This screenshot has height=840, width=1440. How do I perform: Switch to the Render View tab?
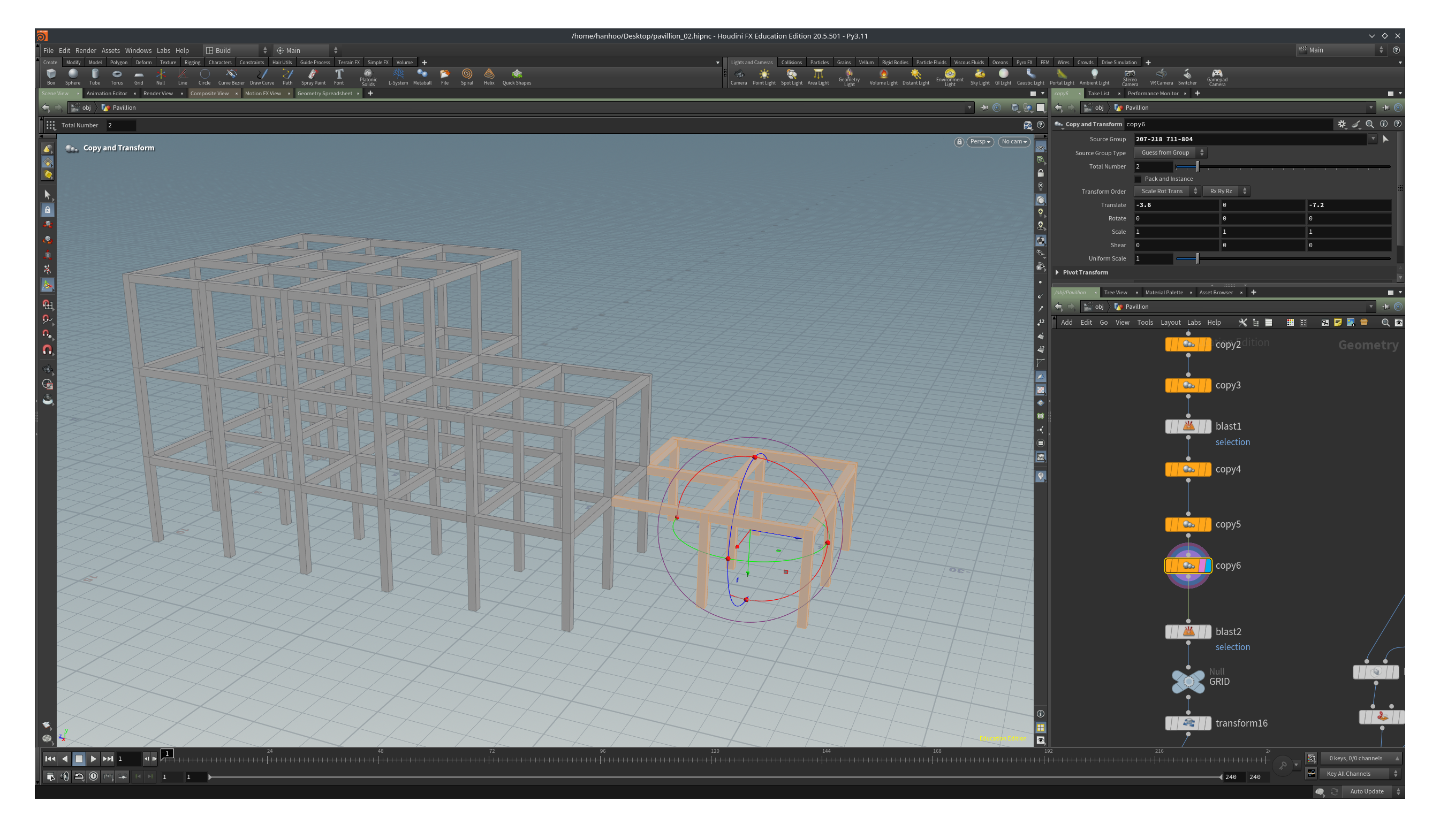coord(158,94)
